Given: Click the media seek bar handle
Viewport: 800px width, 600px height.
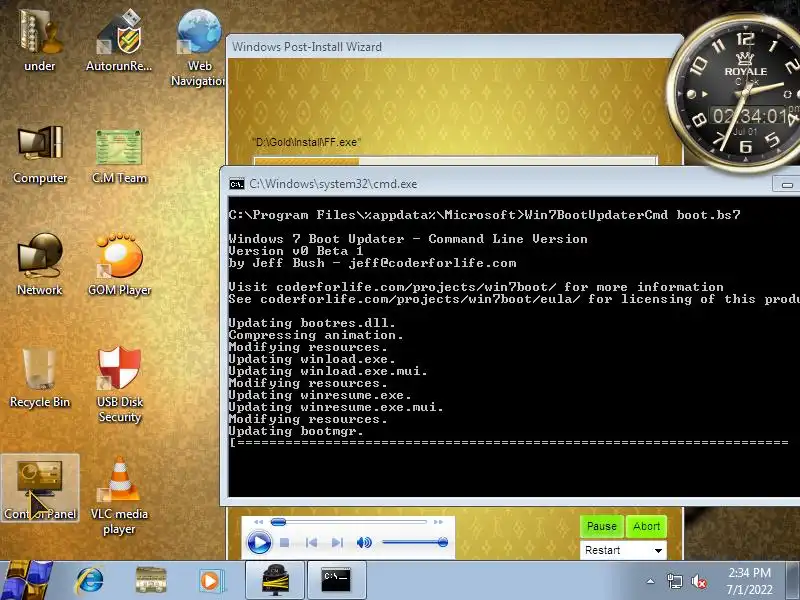Looking at the screenshot, I should pos(278,521).
